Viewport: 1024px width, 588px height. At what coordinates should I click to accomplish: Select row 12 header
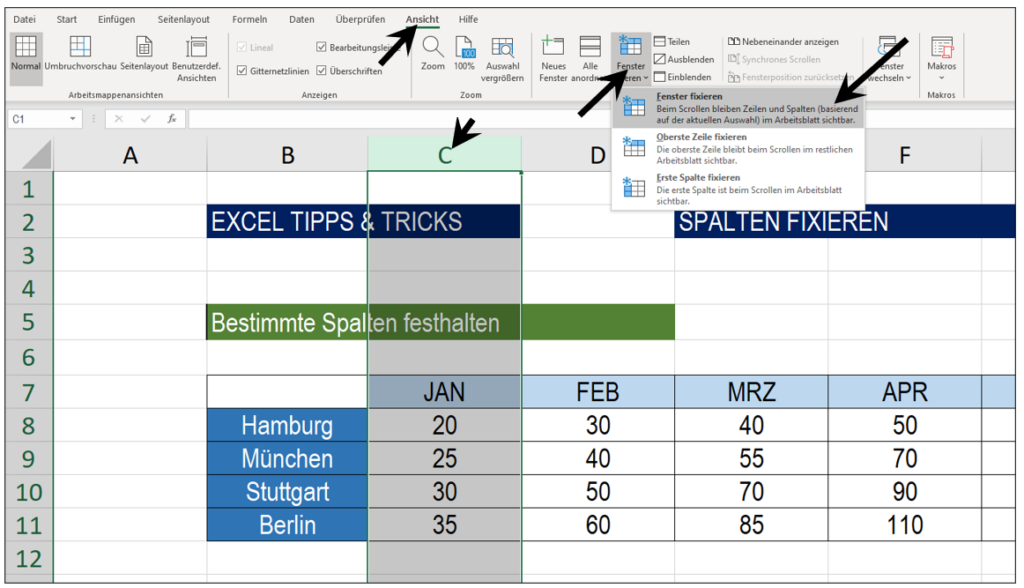pos(29,559)
